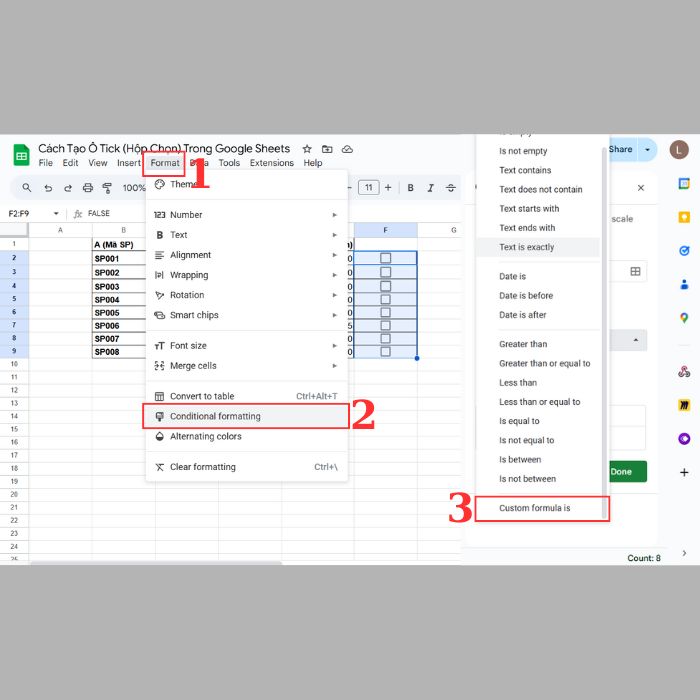Viewport: 700px width, 700px height.
Task: Expand the Alignment submenu
Action: pos(335,255)
